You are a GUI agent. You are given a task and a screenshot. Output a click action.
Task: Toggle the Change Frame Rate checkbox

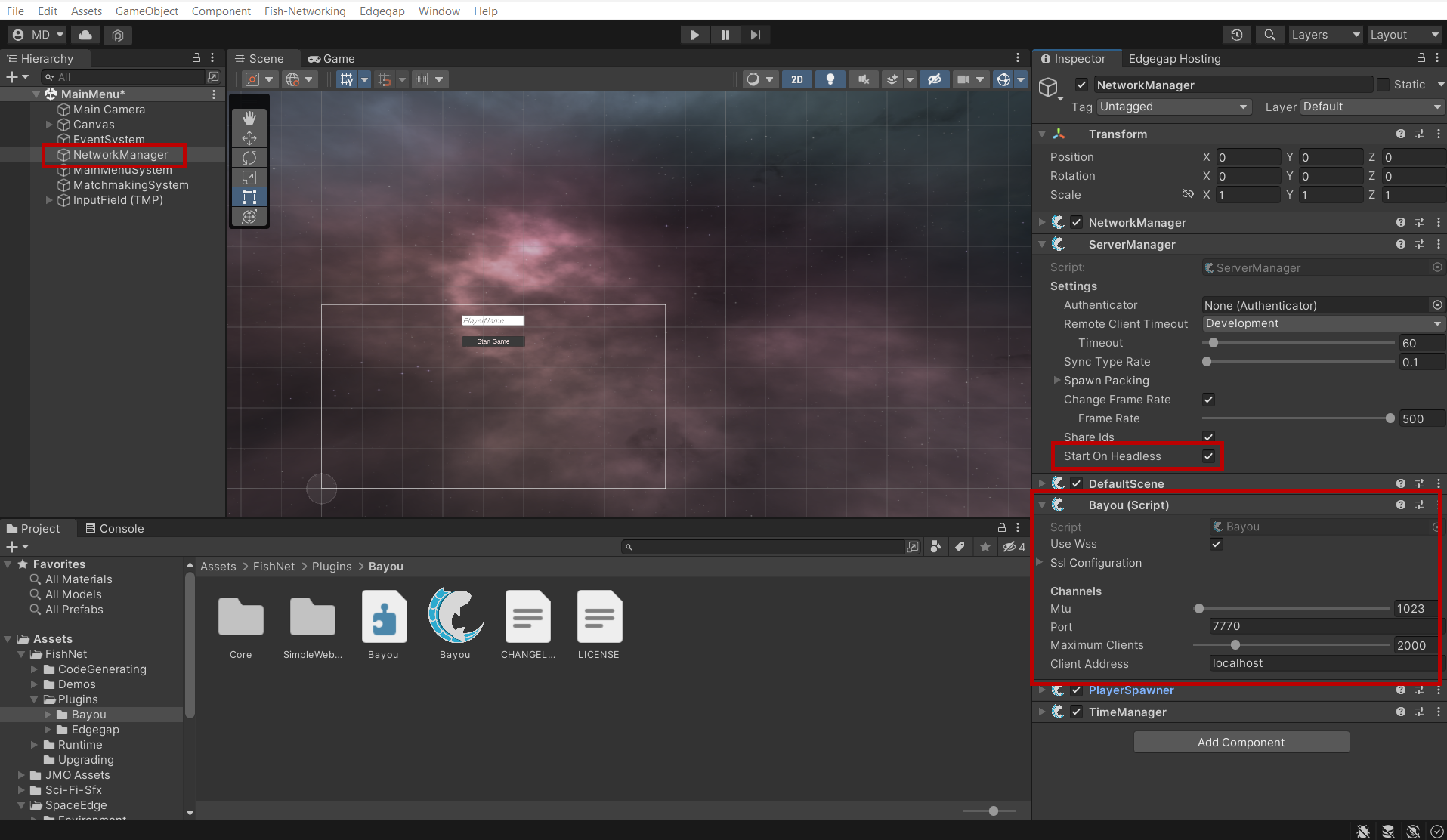pyautogui.click(x=1208, y=400)
